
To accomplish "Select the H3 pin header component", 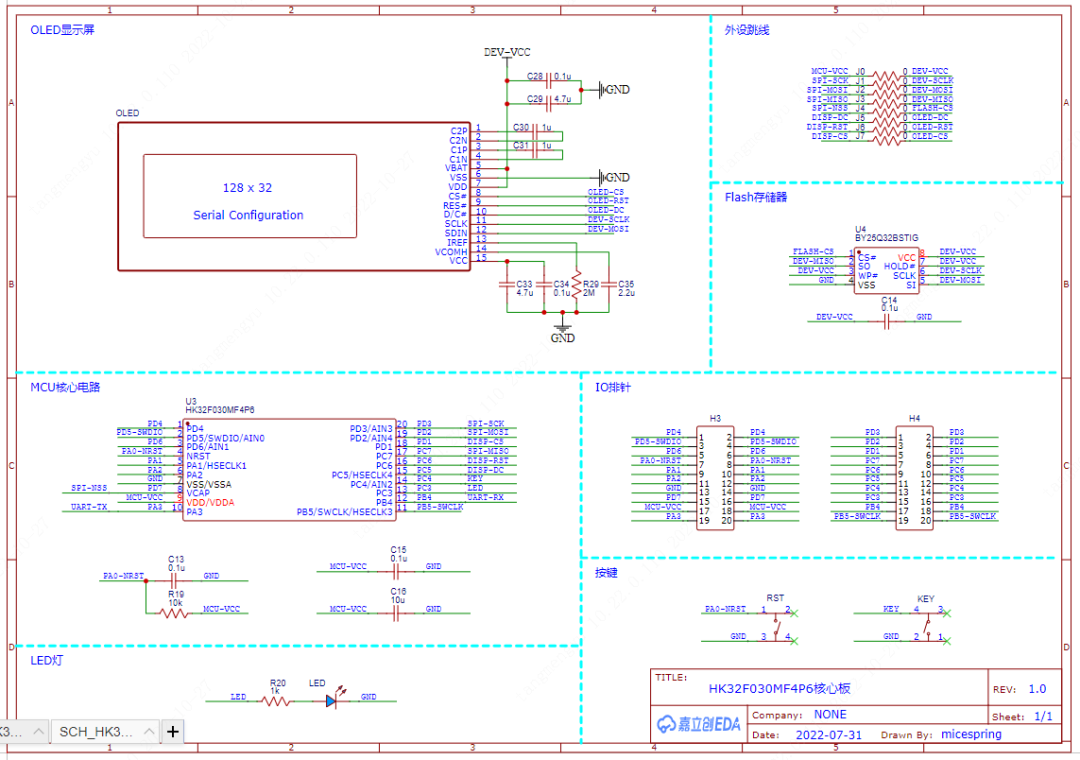I will point(715,476).
